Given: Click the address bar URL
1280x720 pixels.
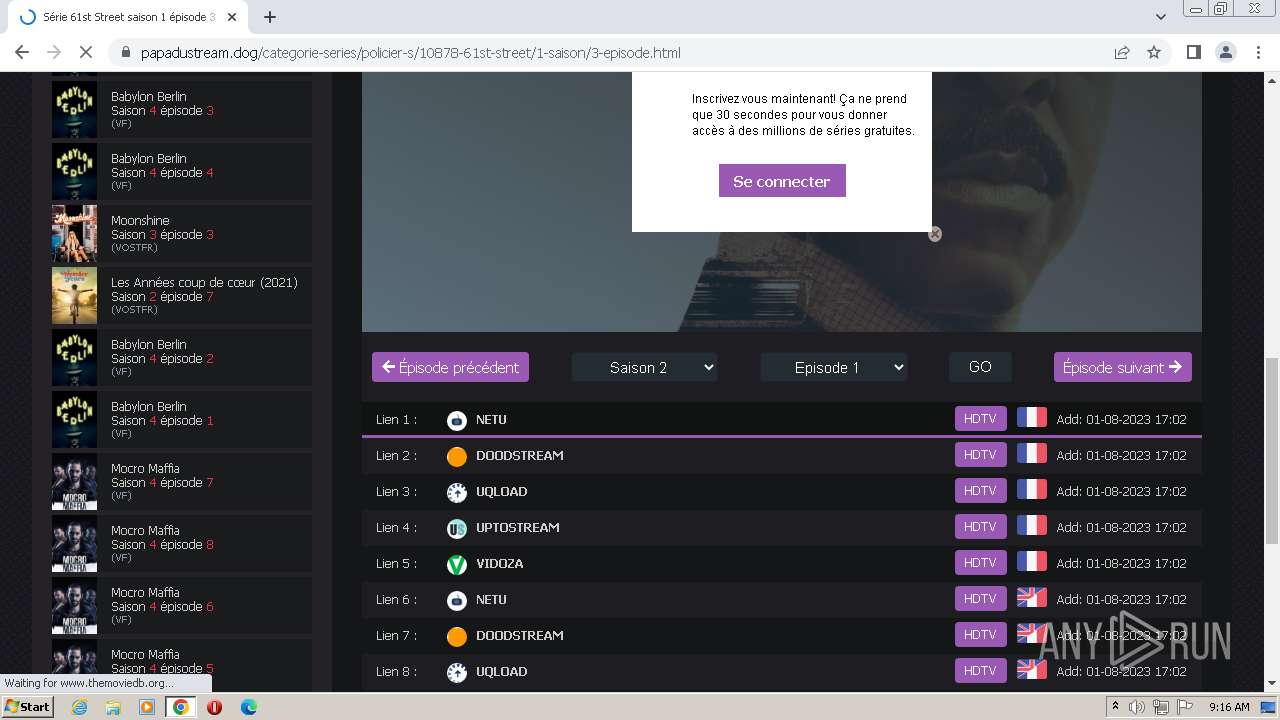Looking at the screenshot, I should pyautogui.click(x=410, y=52).
